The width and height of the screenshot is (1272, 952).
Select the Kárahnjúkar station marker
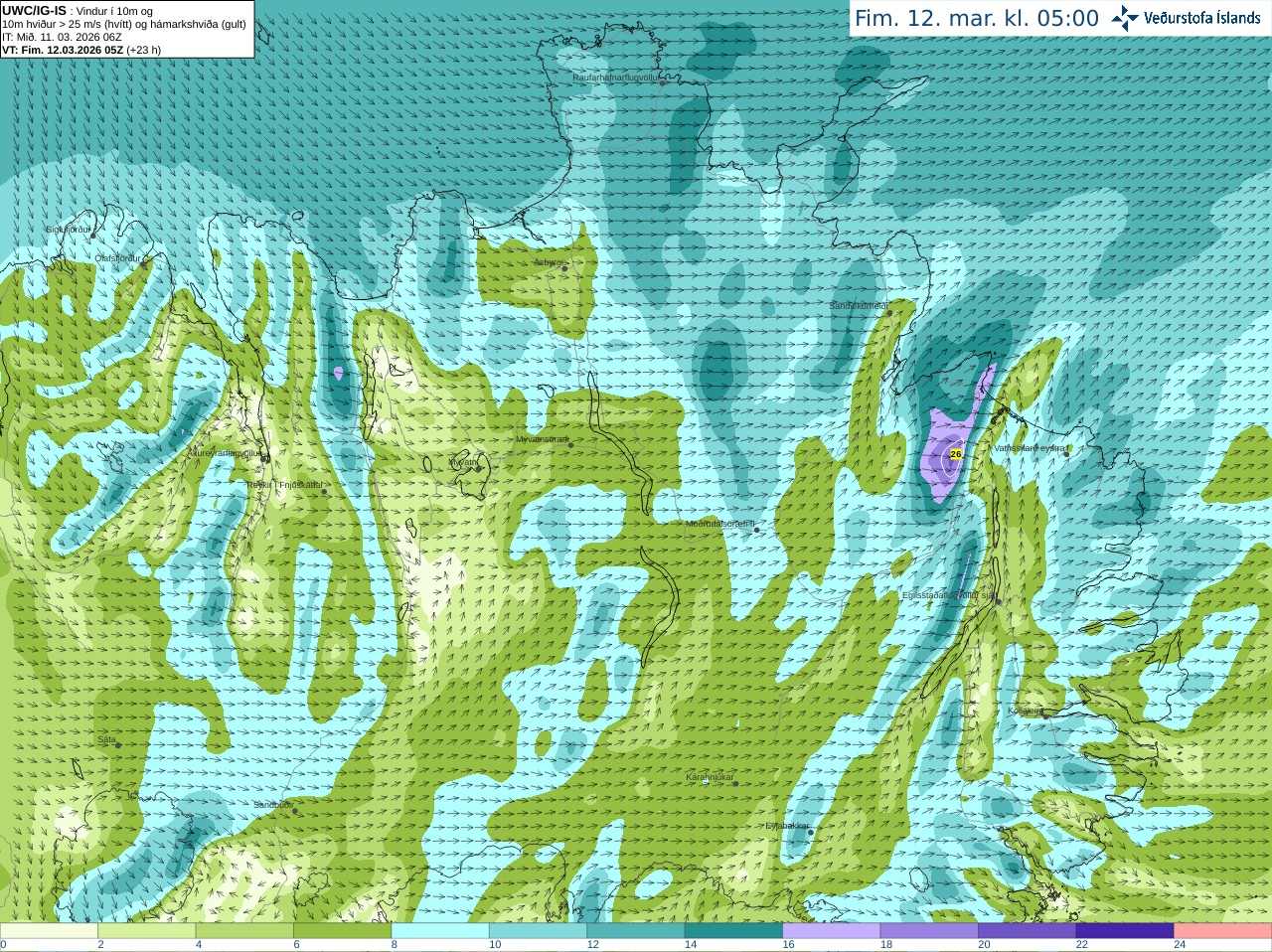tap(735, 783)
